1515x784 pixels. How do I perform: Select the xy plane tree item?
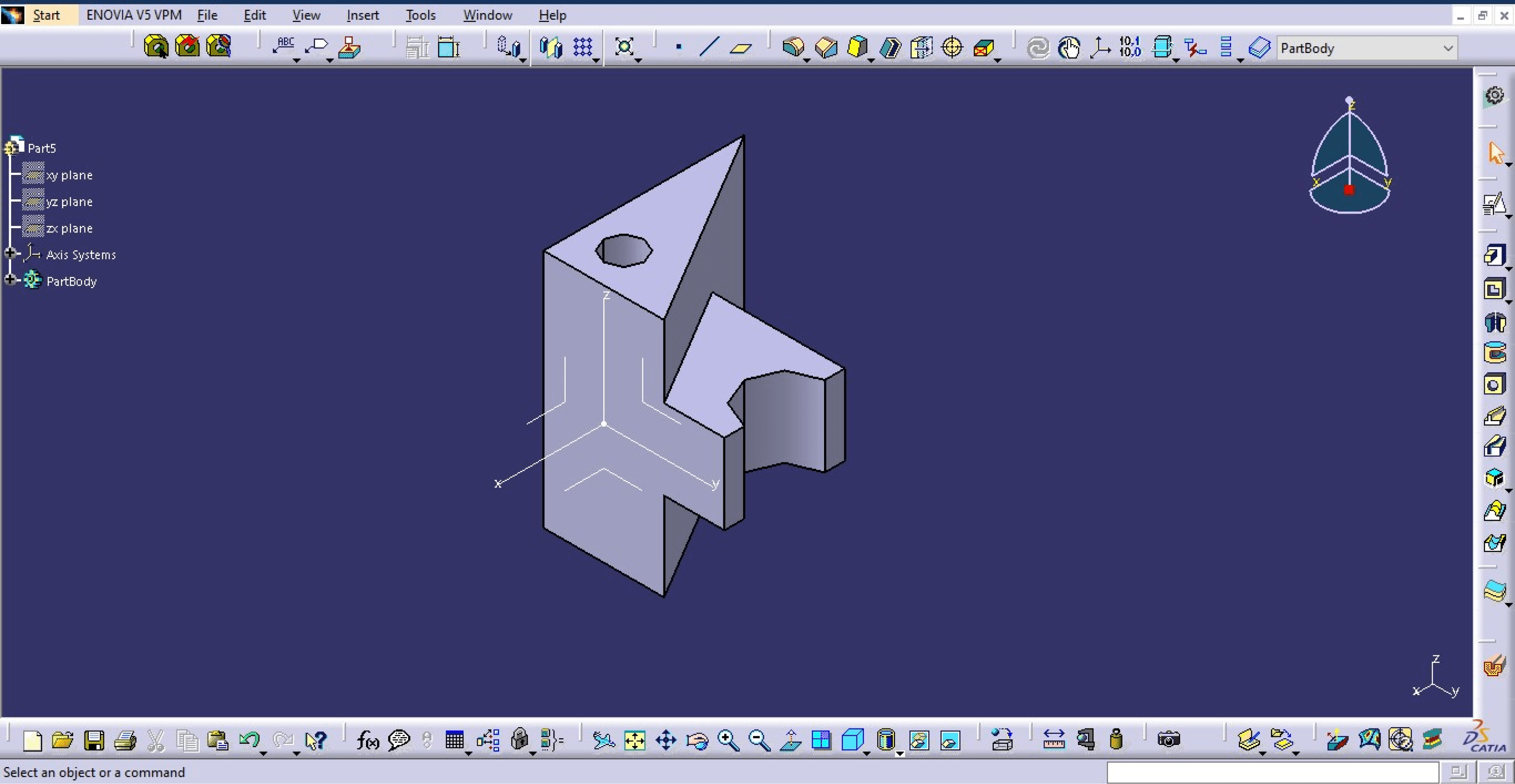tap(69, 175)
